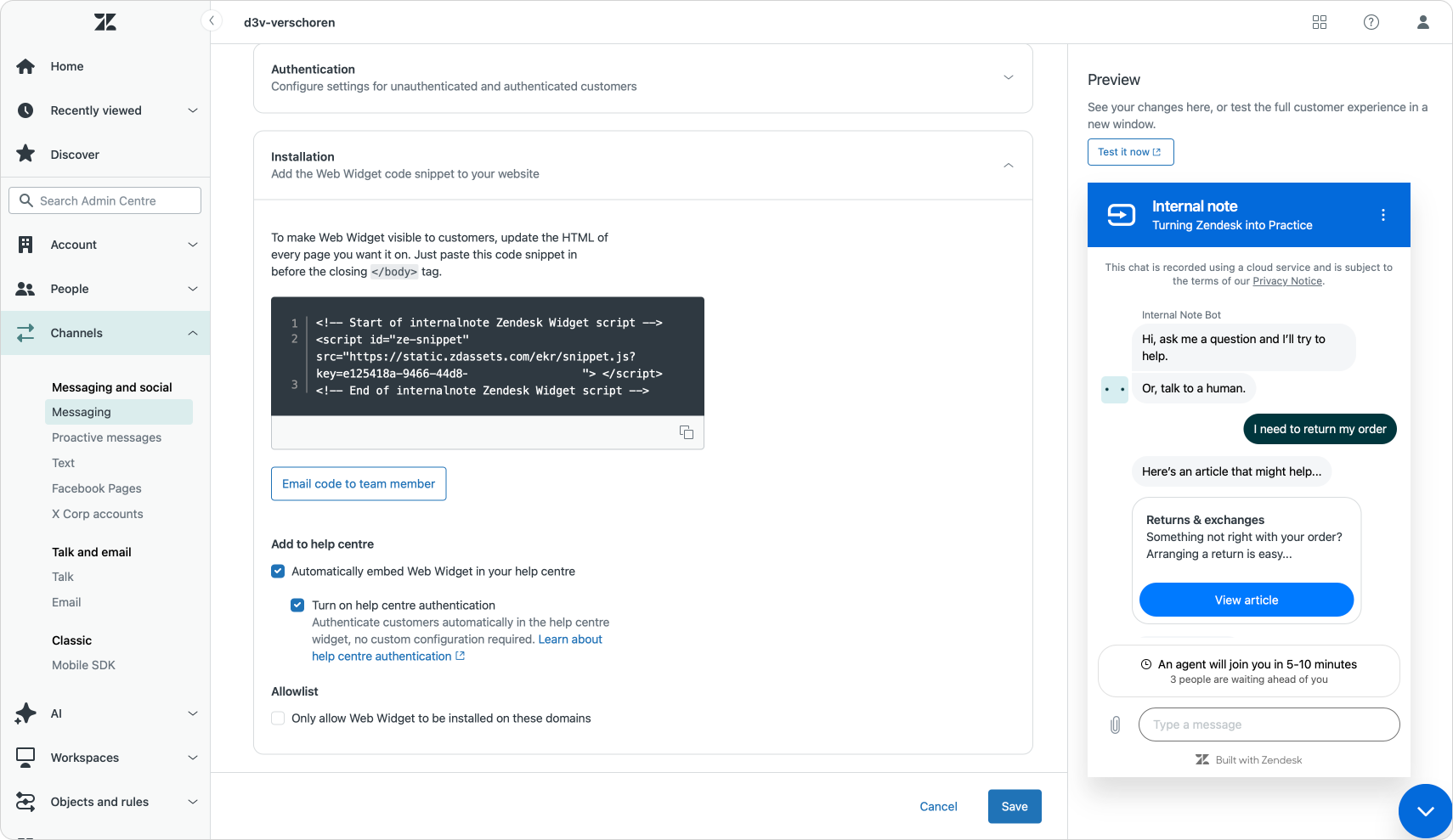Open the widget preview options menu
The height and width of the screenshot is (840, 1453).
(x=1383, y=215)
